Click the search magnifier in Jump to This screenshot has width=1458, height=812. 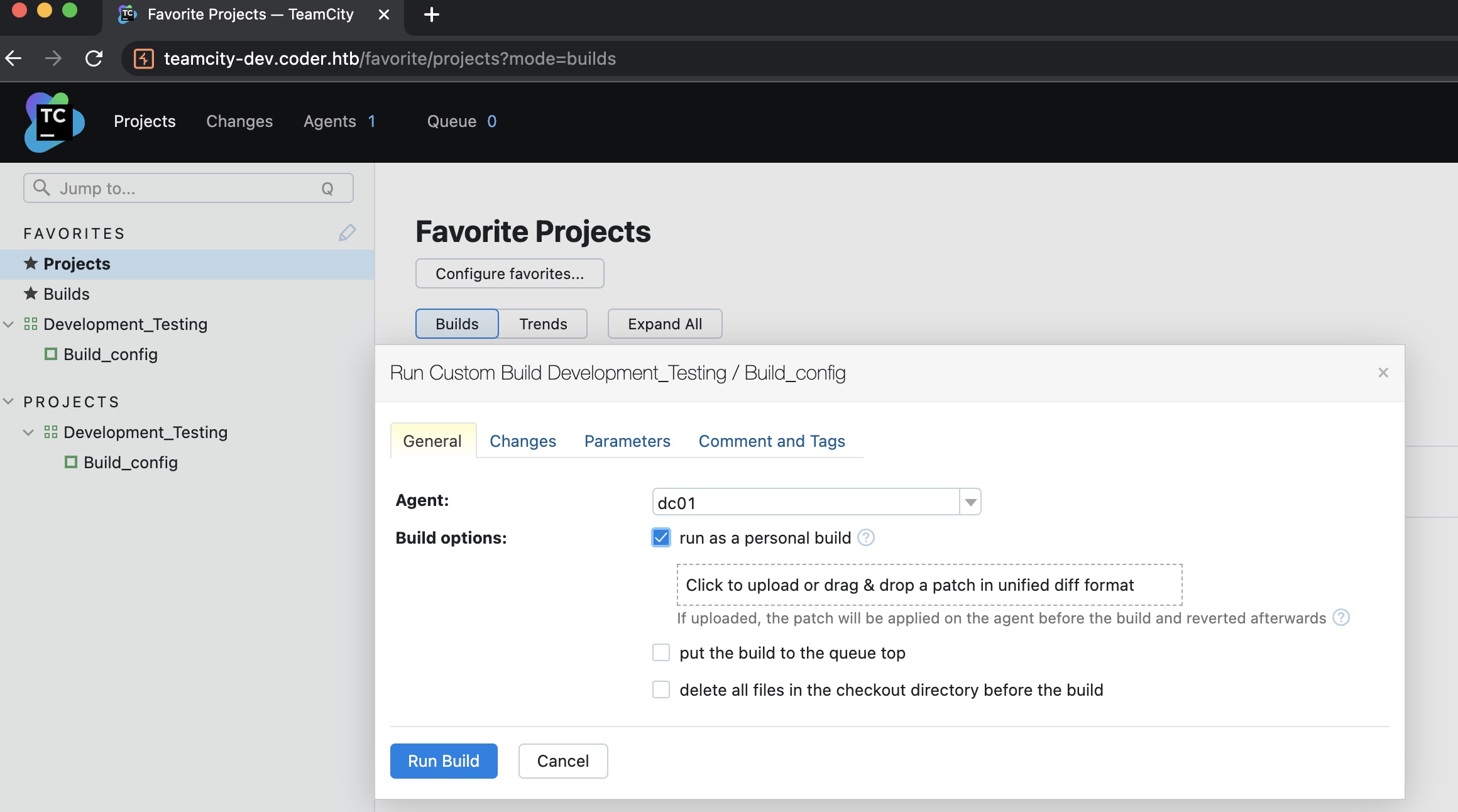pyautogui.click(x=41, y=188)
